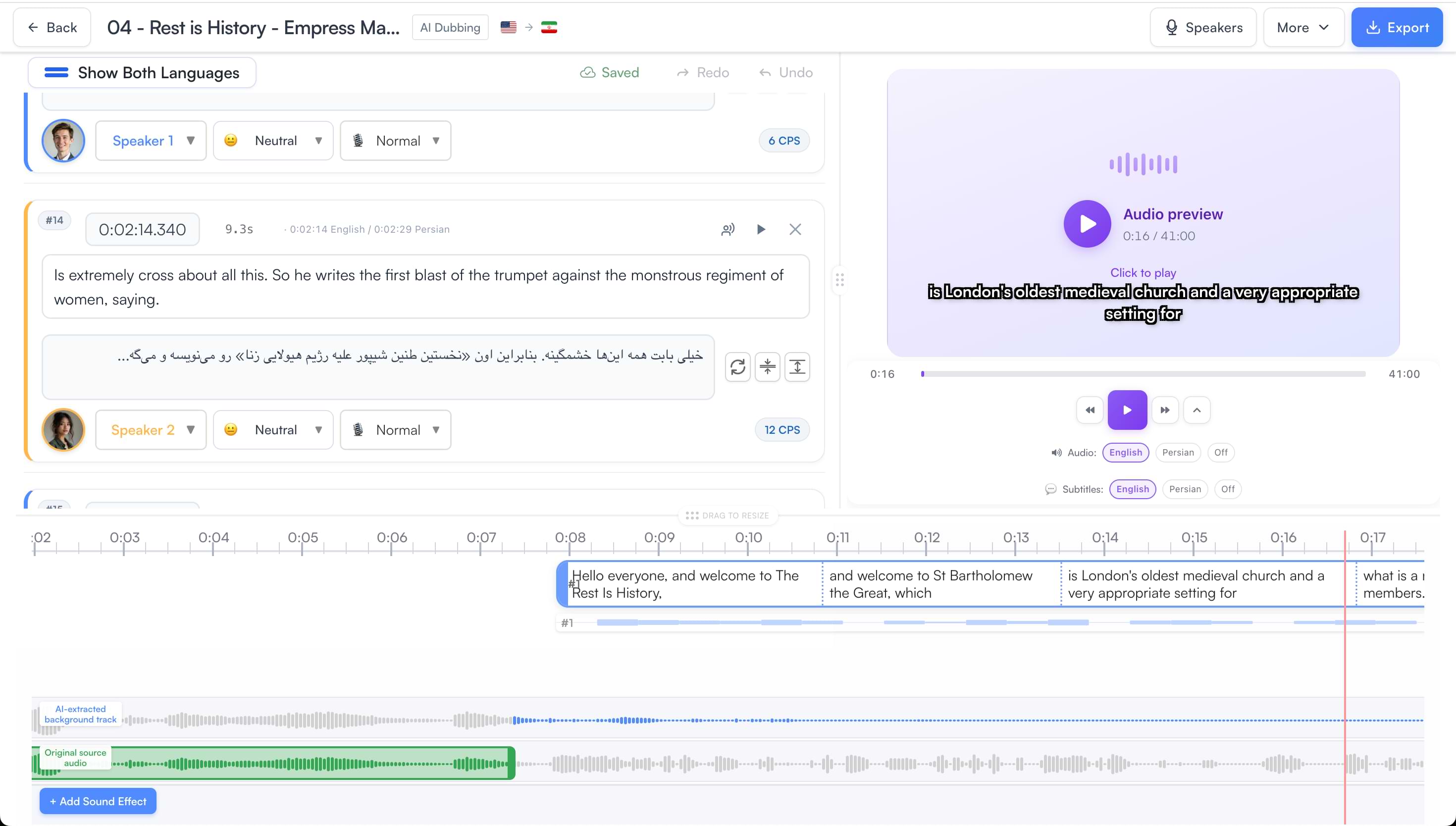Click the English source text of segment #14
This screenshot has height=826, width=1456.
425,287
